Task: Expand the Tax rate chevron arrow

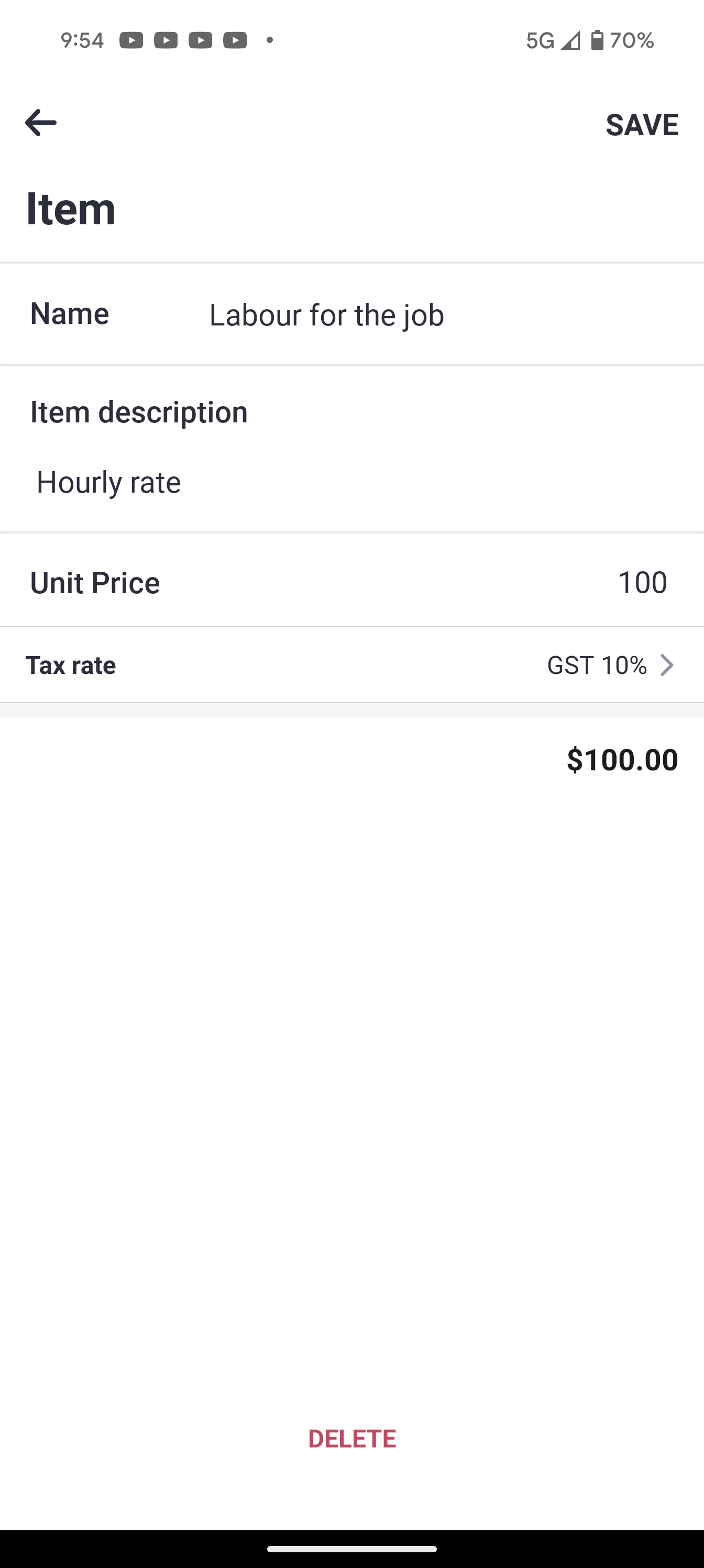Action: (667, 666)
